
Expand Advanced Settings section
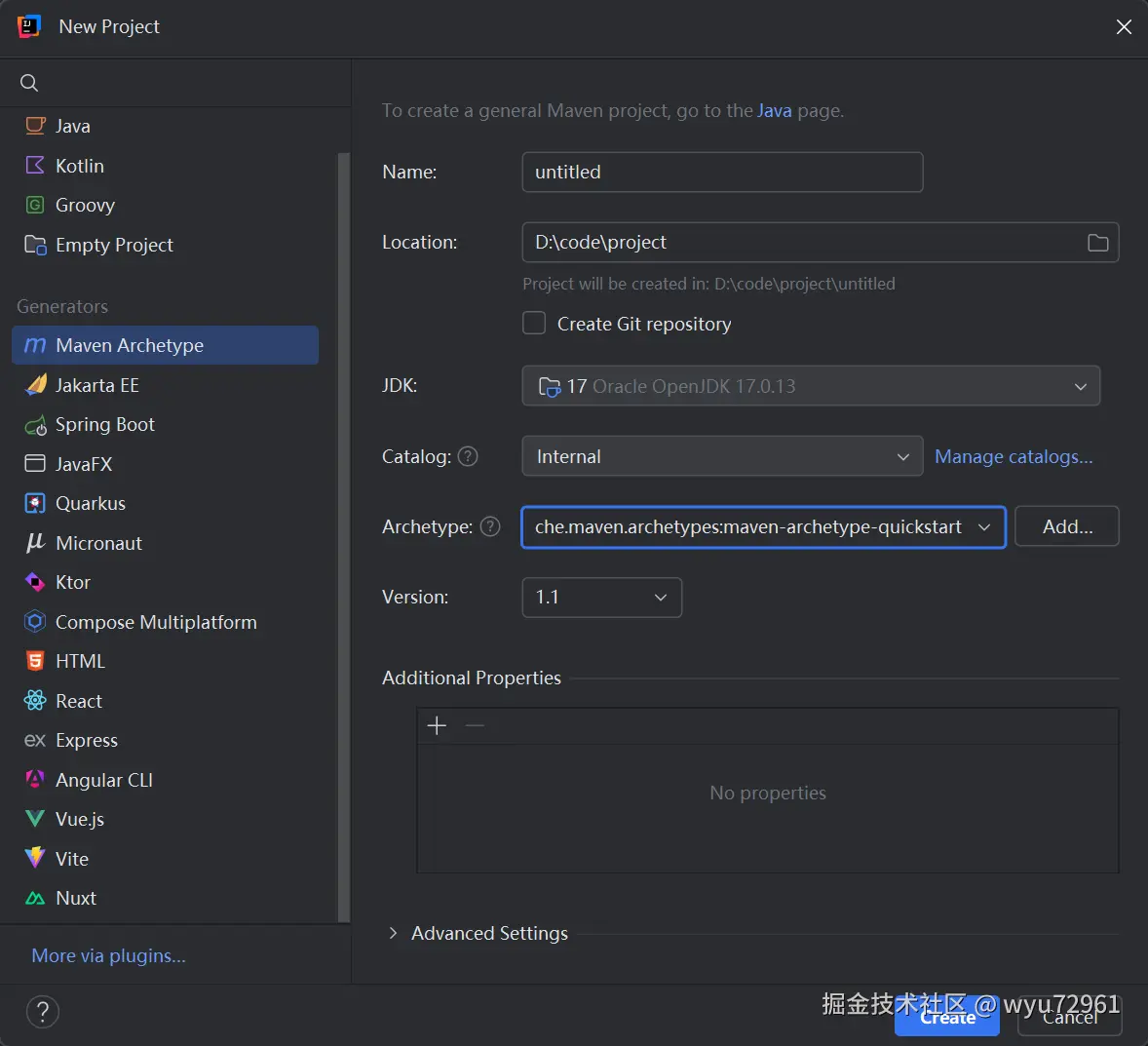[393, 933]
